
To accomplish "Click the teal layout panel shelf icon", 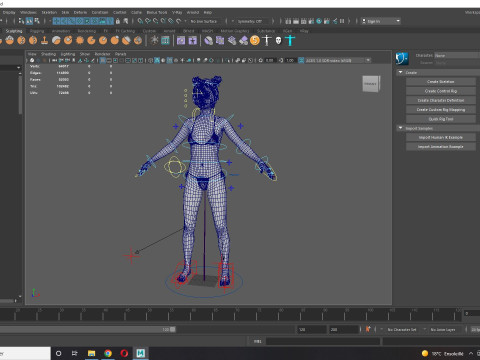I will tap(165, 41).
